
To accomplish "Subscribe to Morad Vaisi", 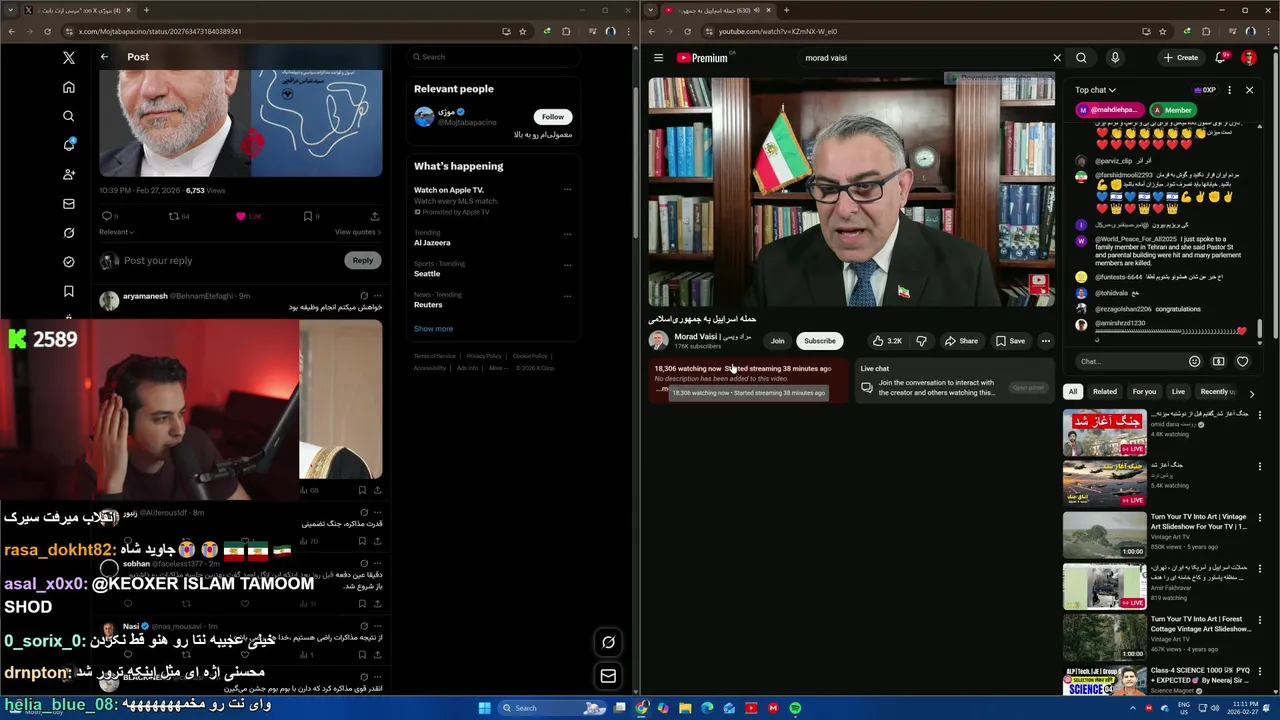I will click(x=820, y=341).
